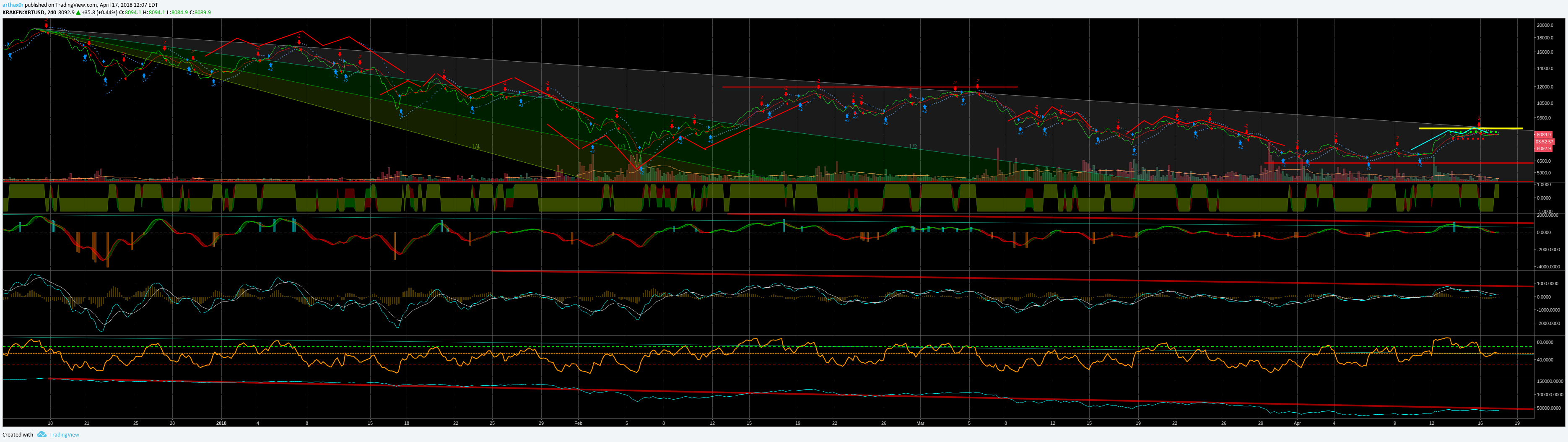Select the KRAKEN:XBTUSD, 240 symbol title
The height and width of the screenshot is (442, 1568).
(29, 12)
